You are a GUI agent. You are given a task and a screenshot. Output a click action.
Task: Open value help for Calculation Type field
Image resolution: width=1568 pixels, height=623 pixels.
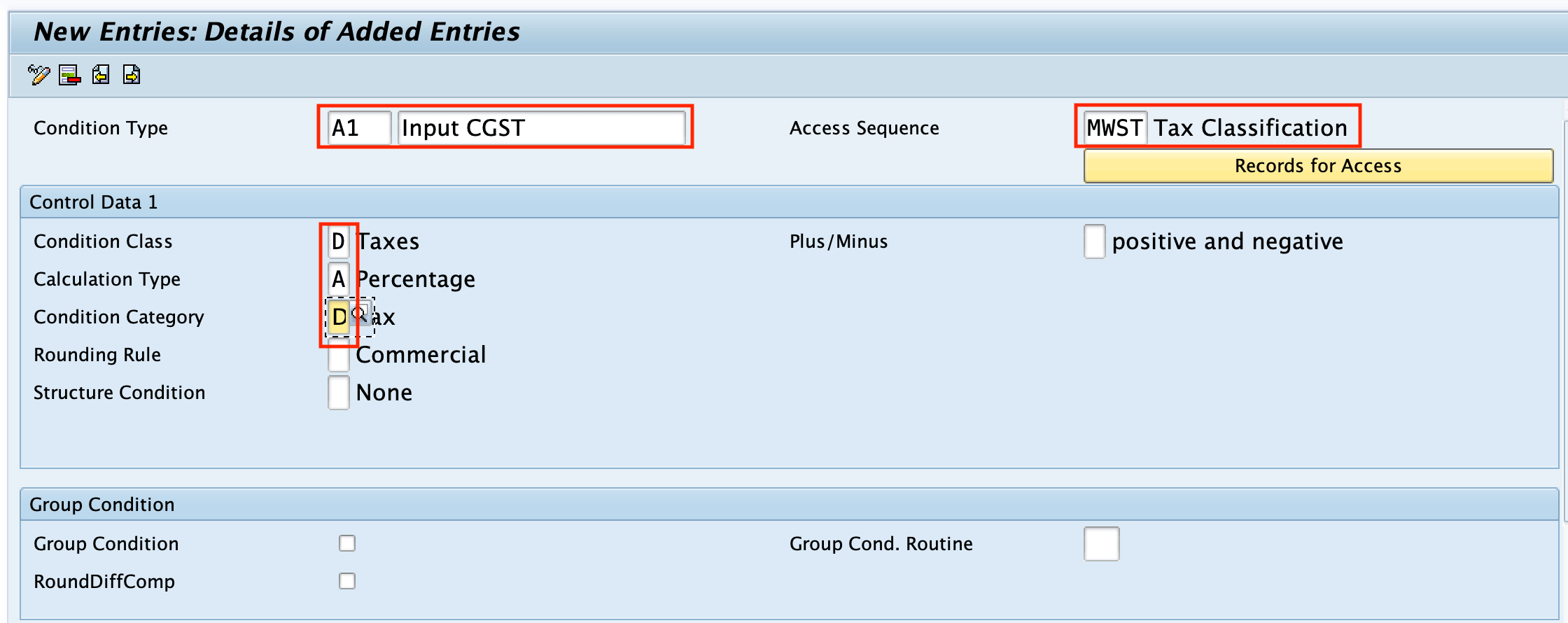338,278
